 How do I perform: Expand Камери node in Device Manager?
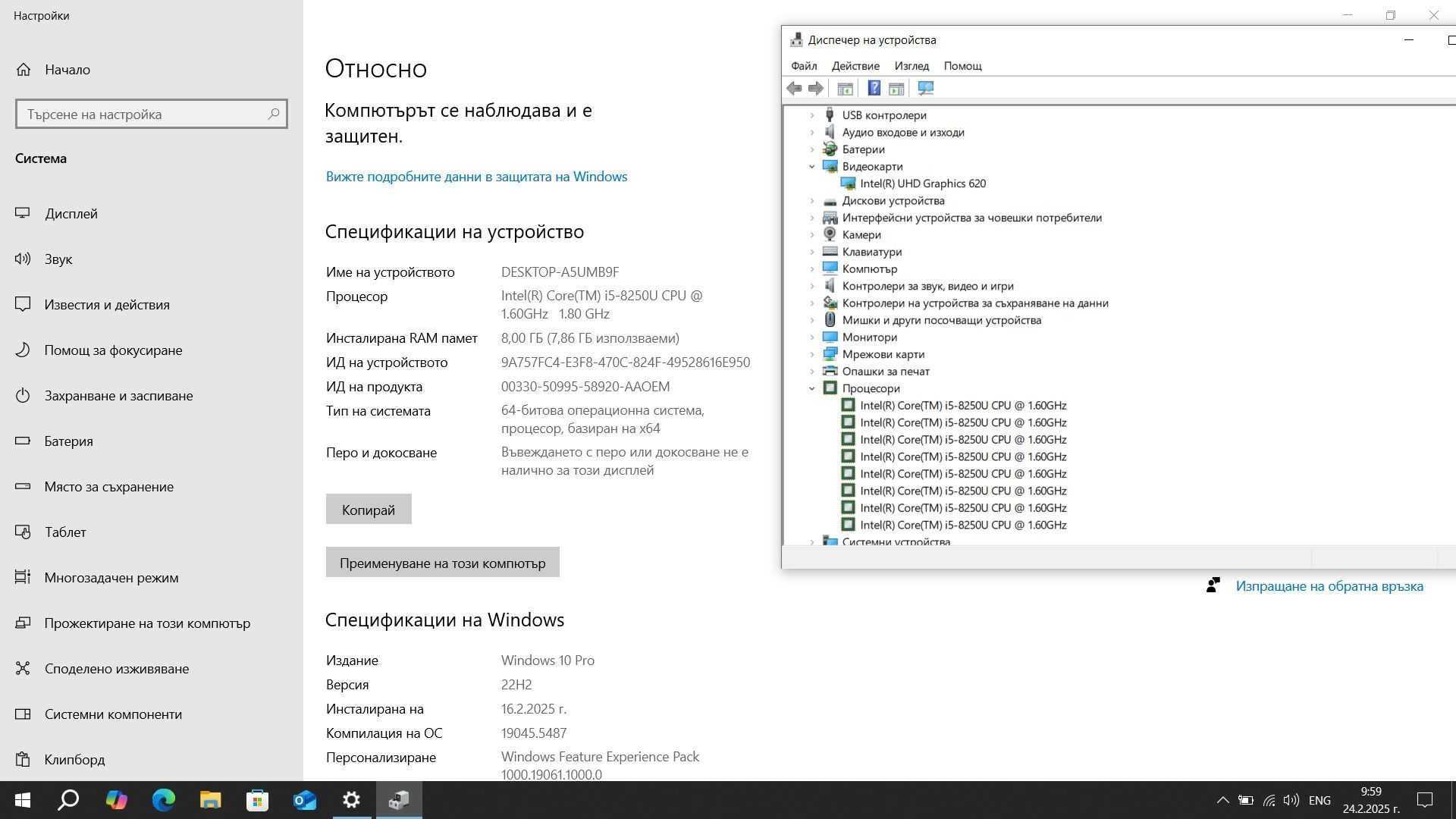(x=812, y=235)
